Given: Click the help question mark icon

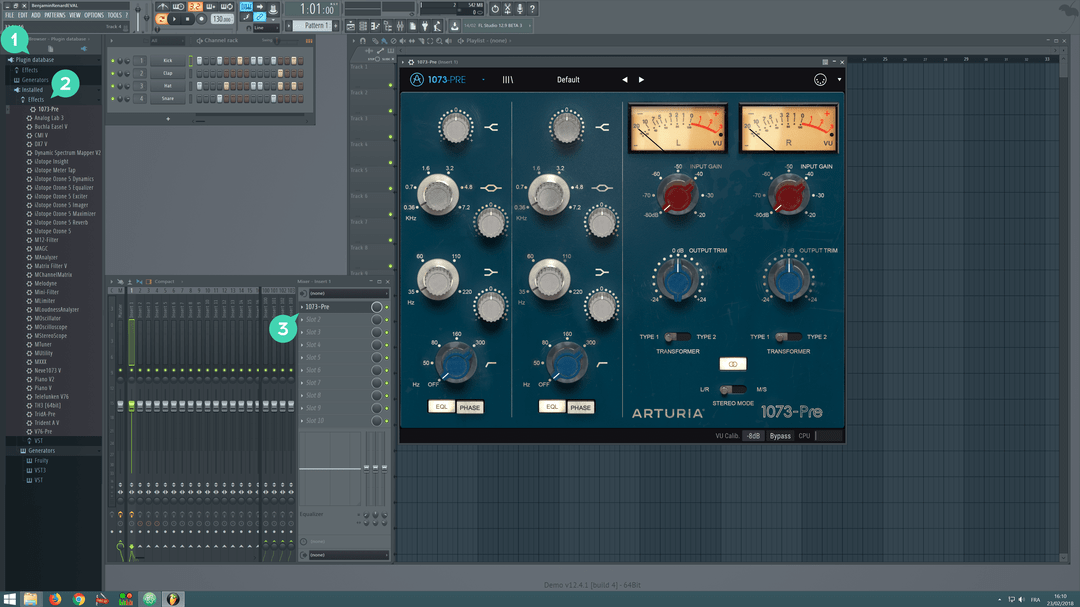Looking at the screenshot, I should click(x=532, y=8).
